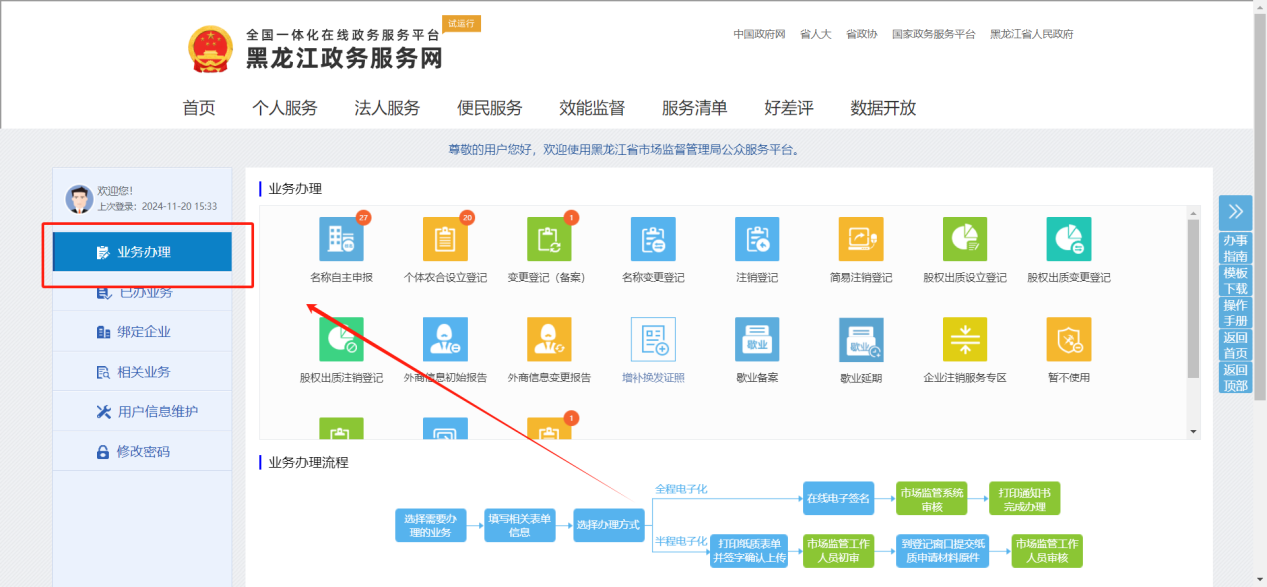Click the 个体农合设立登记 icon
1267x587 pixels.
445,240
